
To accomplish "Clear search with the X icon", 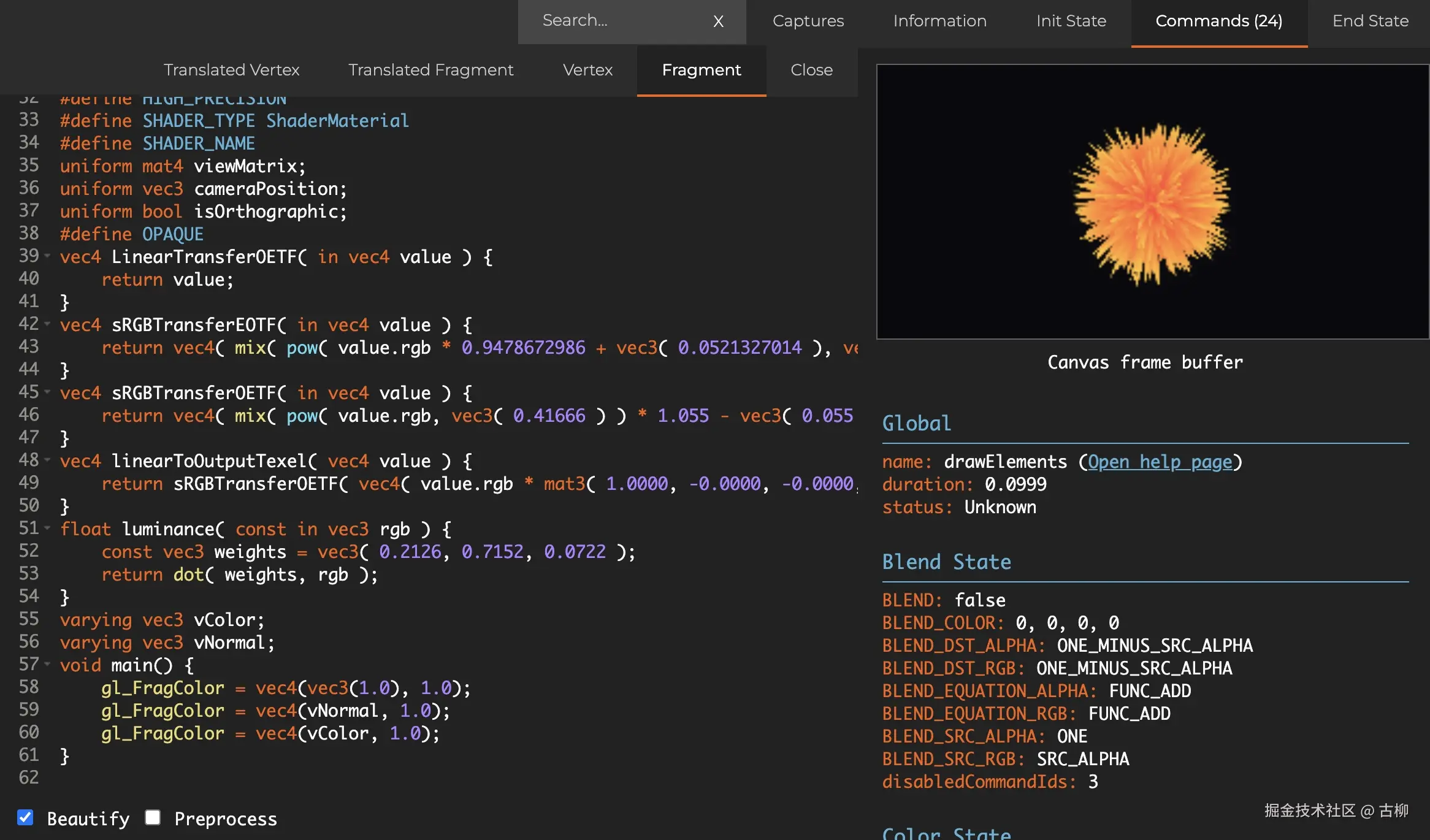I will pyautogui.click(x=718, y=21).
